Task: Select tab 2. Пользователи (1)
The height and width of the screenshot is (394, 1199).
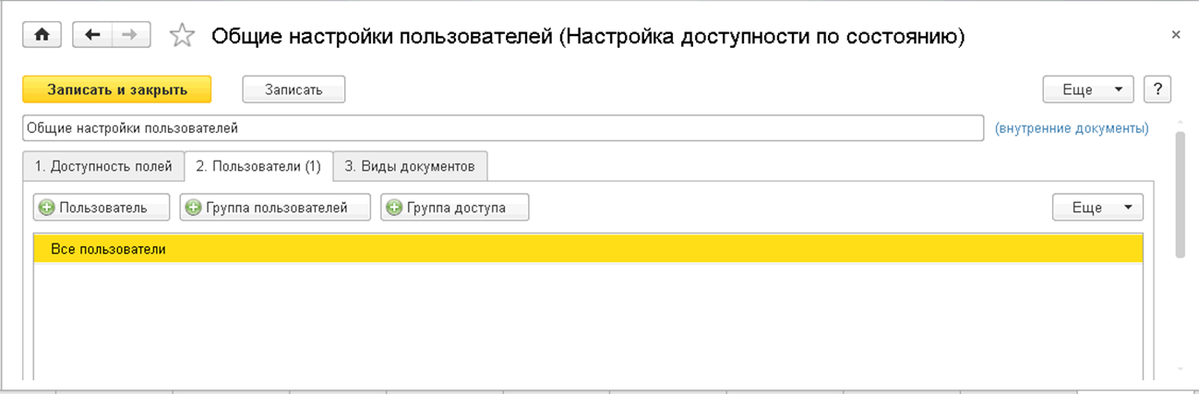Action: tap(258, 167)
